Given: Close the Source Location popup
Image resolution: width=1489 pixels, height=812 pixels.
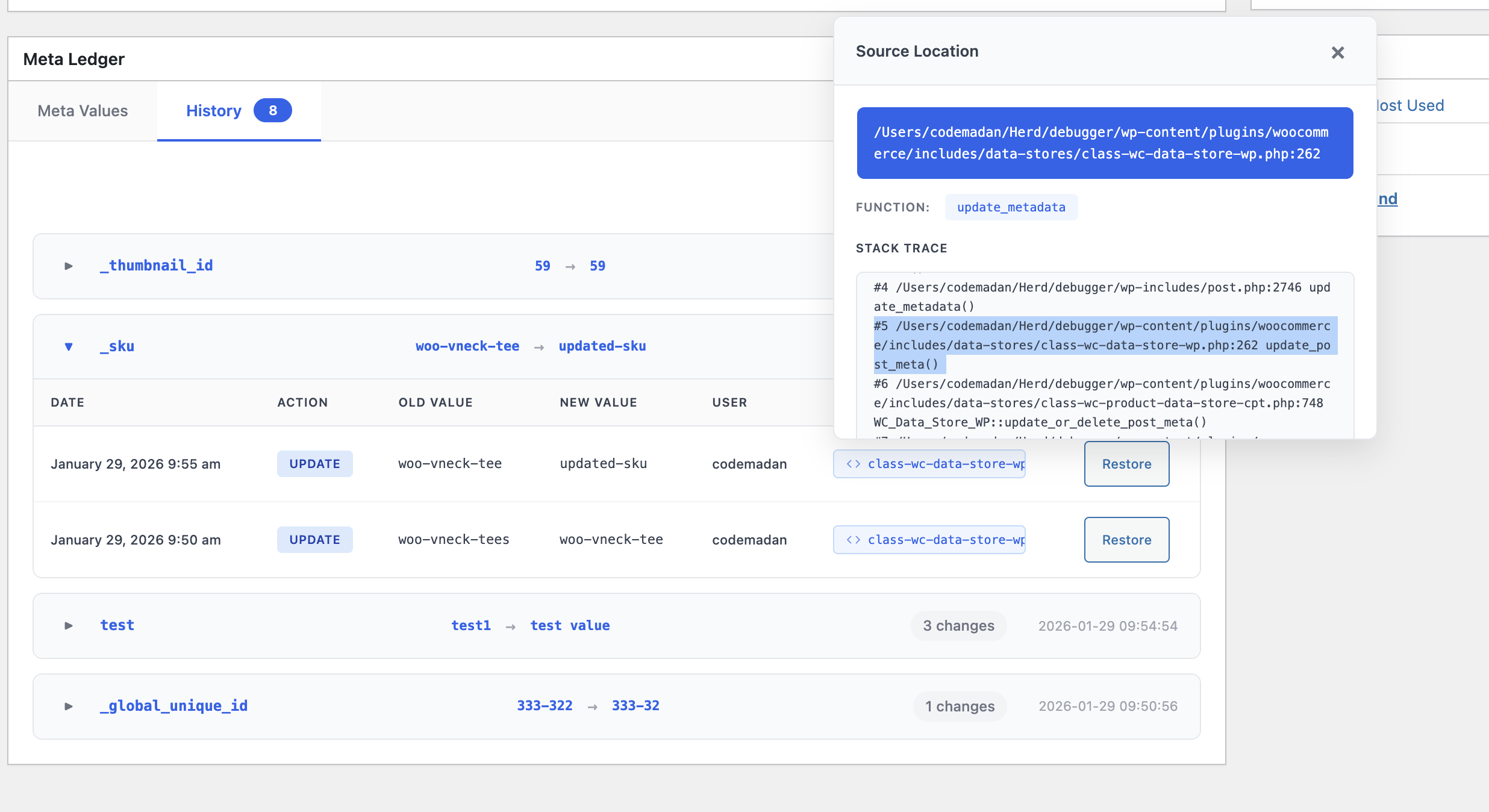Looking at the screenshot, I should (x=1338, y=53).
